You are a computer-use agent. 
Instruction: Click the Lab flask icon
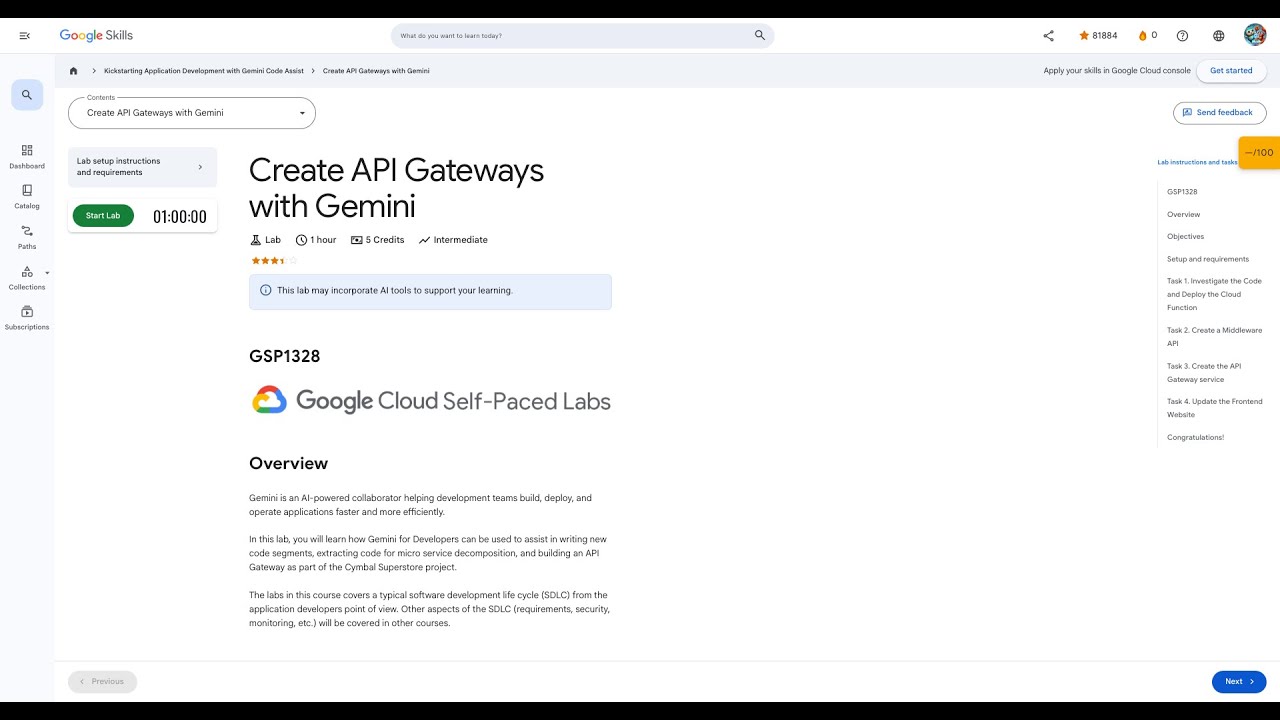tap(255, 240)
